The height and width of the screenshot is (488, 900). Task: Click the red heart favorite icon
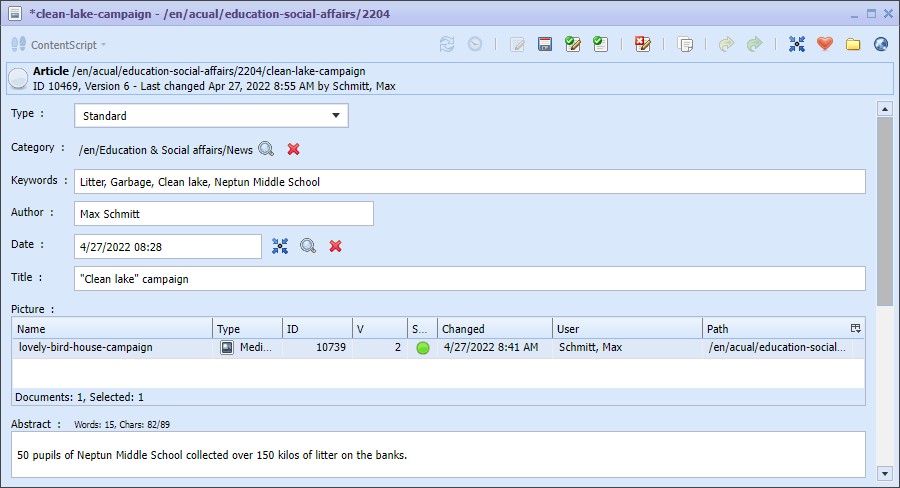pos(825,44)
